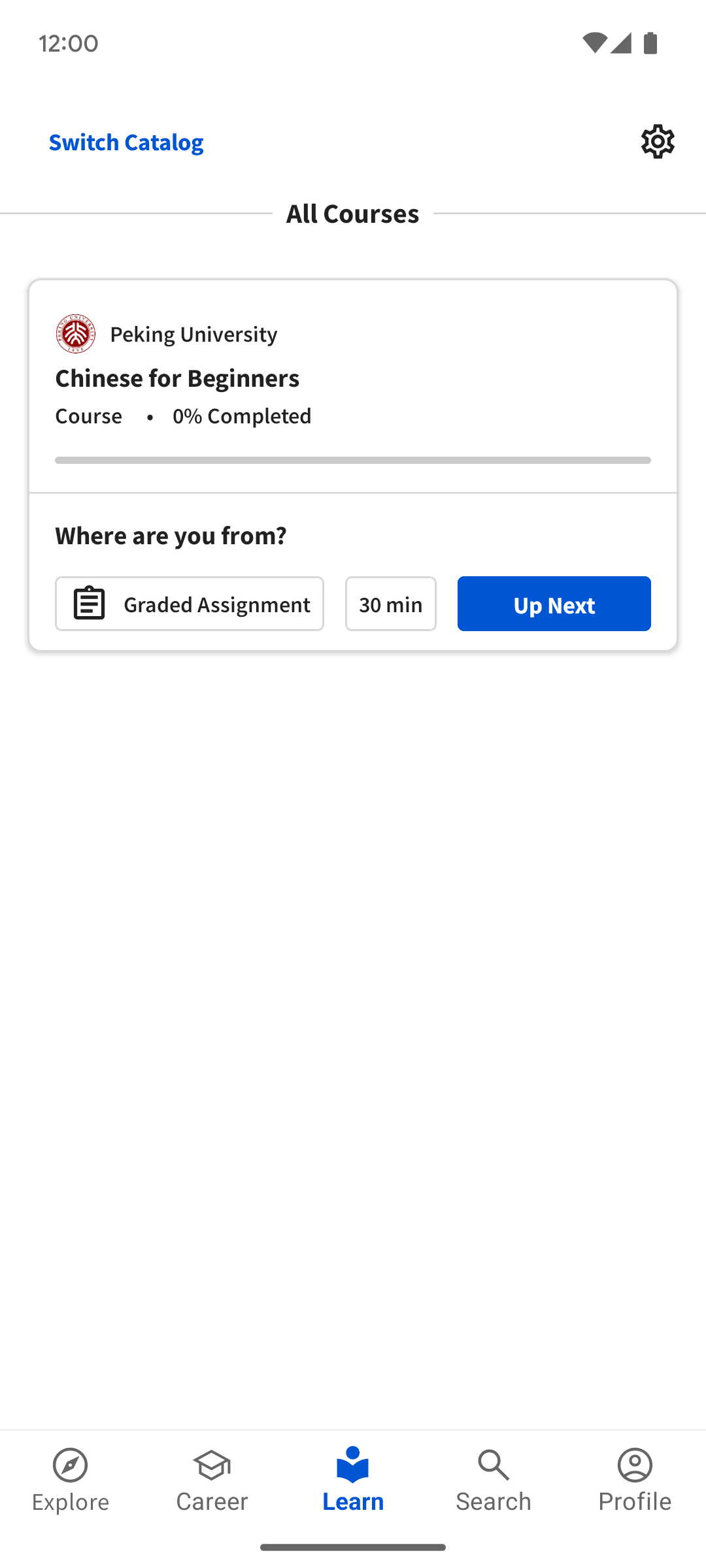Tap the Career graduation cap icon
The width and height of the screenshot is (706, 1568).
pos(212,1465)
